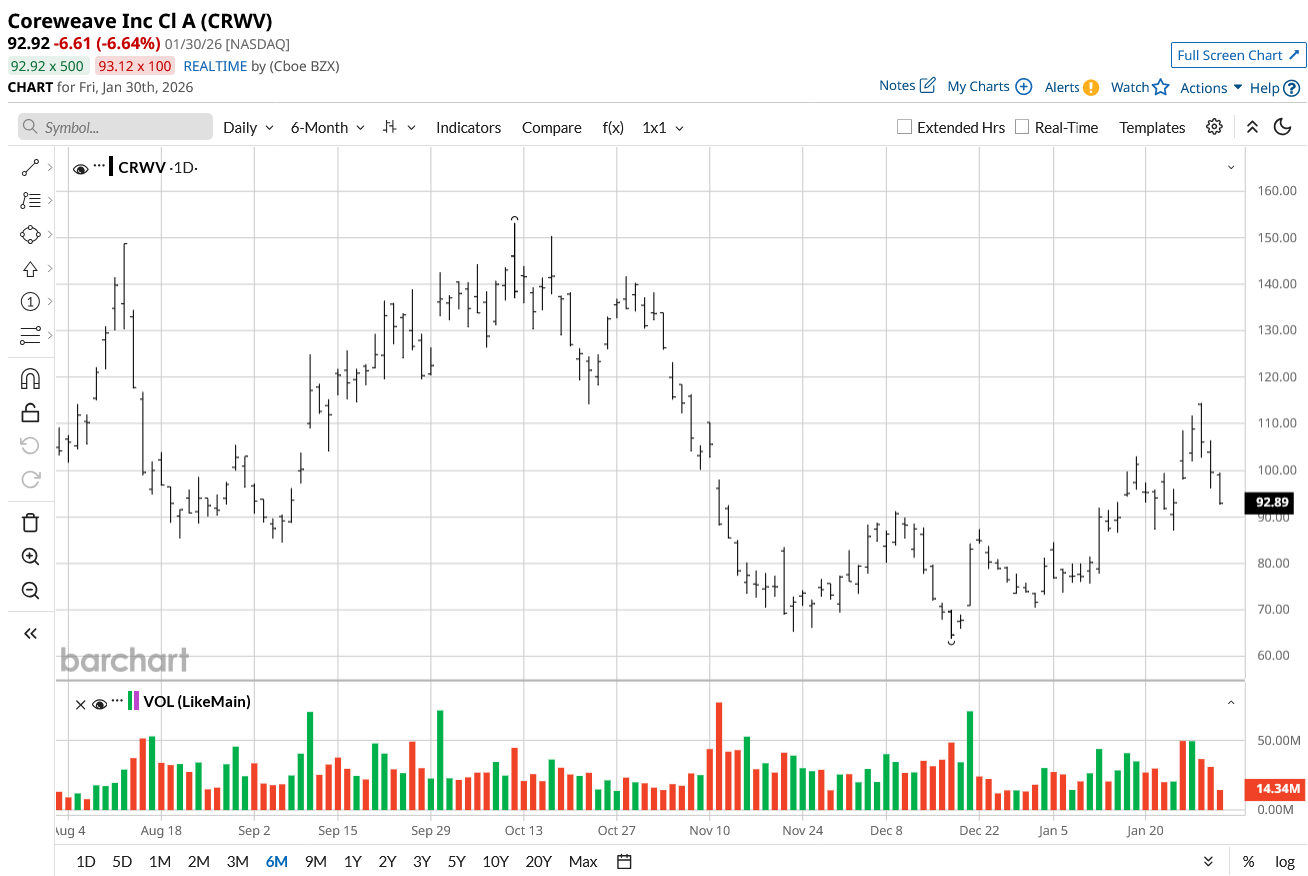Choose the 5Y range

(457, 861)
